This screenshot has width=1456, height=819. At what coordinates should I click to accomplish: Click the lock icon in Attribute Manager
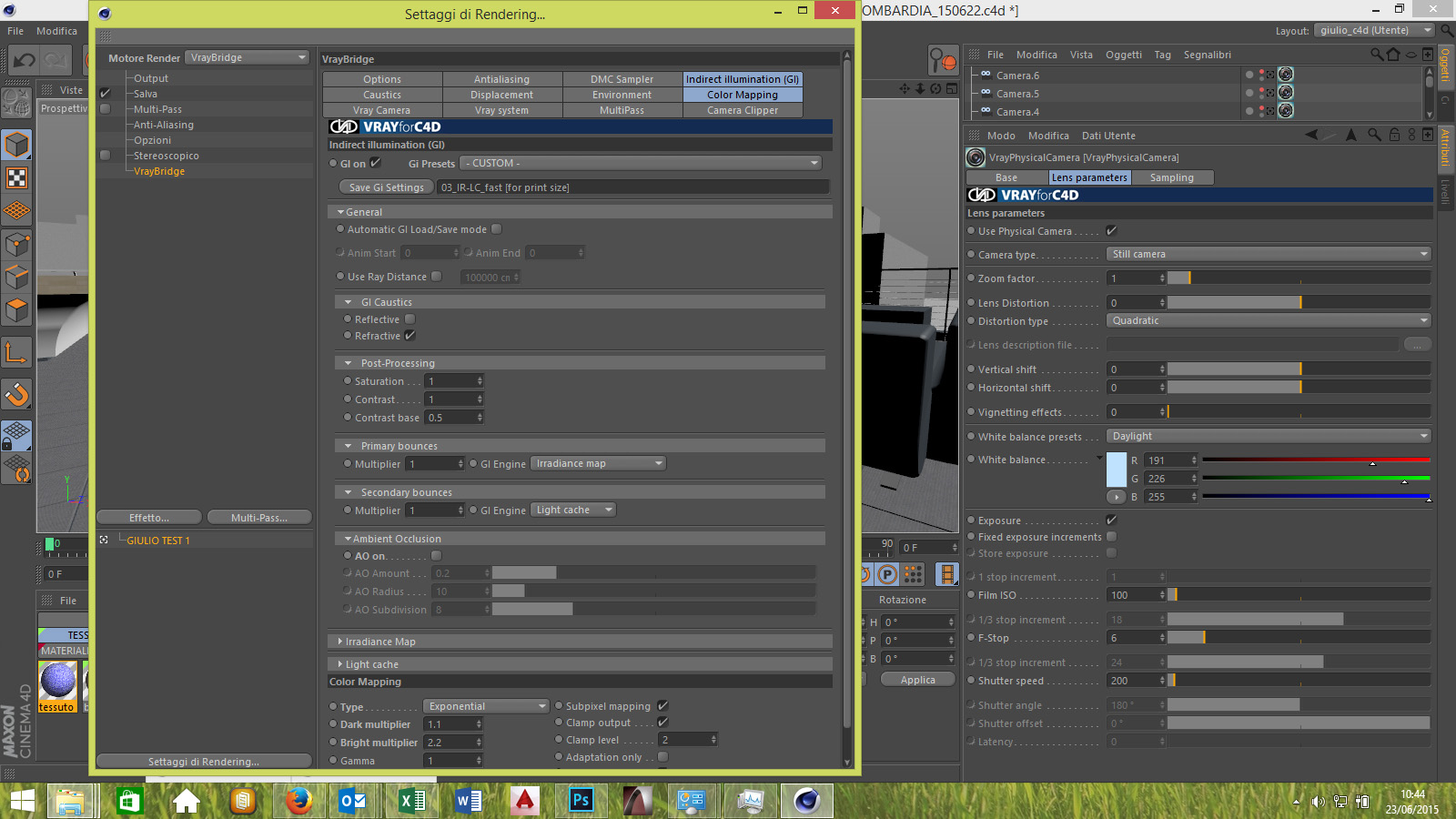pyautogui.click(x=1394, y=135)
